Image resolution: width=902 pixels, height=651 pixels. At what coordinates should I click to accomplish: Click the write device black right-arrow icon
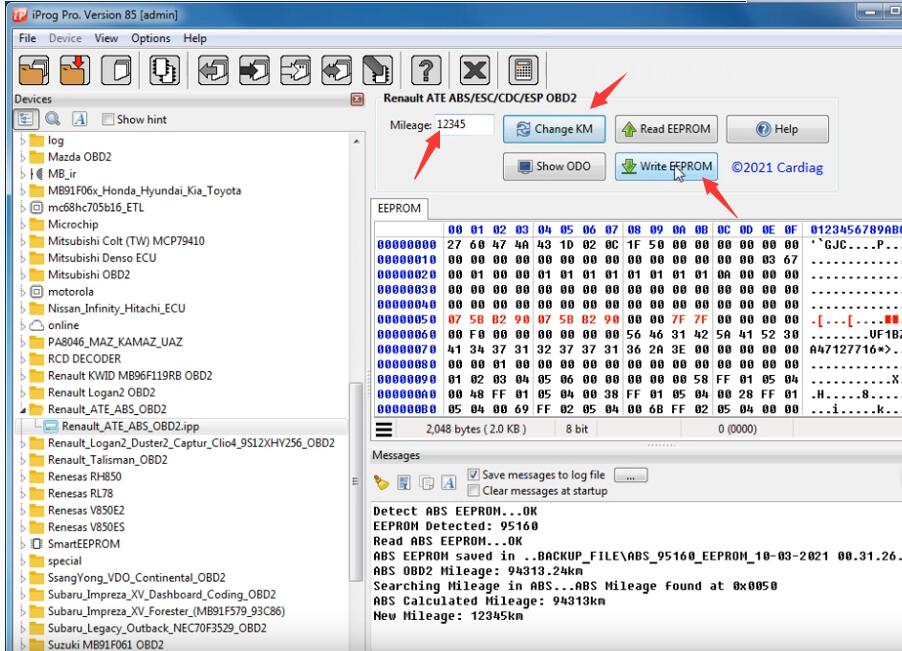(x=254, y=70)
